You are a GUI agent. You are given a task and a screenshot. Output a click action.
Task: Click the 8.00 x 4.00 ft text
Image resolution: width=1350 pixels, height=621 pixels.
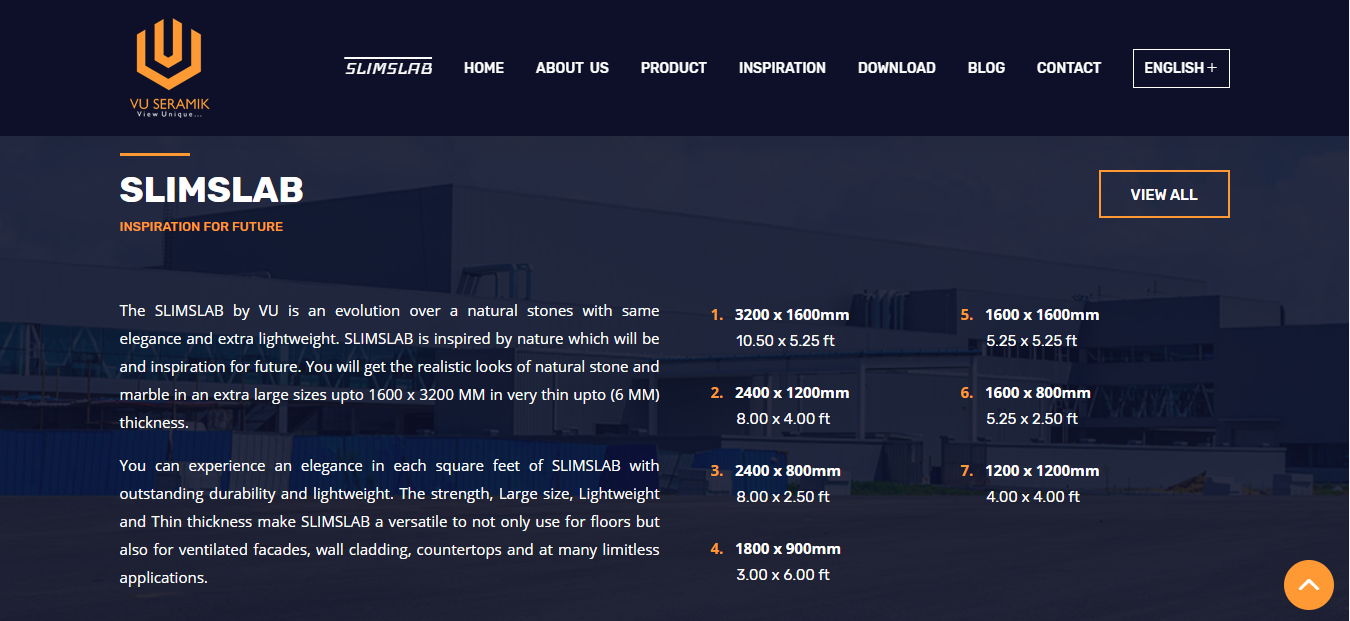(783, 419)
